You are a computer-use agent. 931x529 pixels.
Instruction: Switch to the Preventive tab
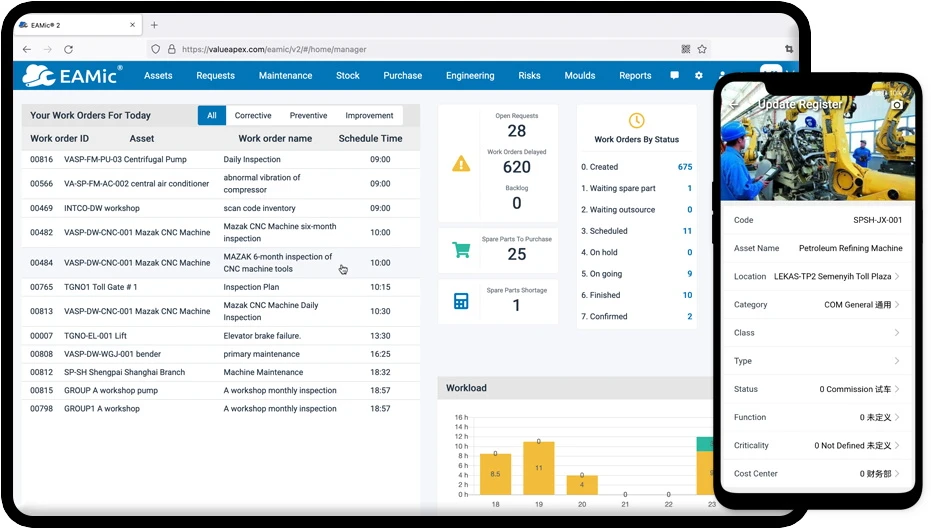tap(308, 116)
